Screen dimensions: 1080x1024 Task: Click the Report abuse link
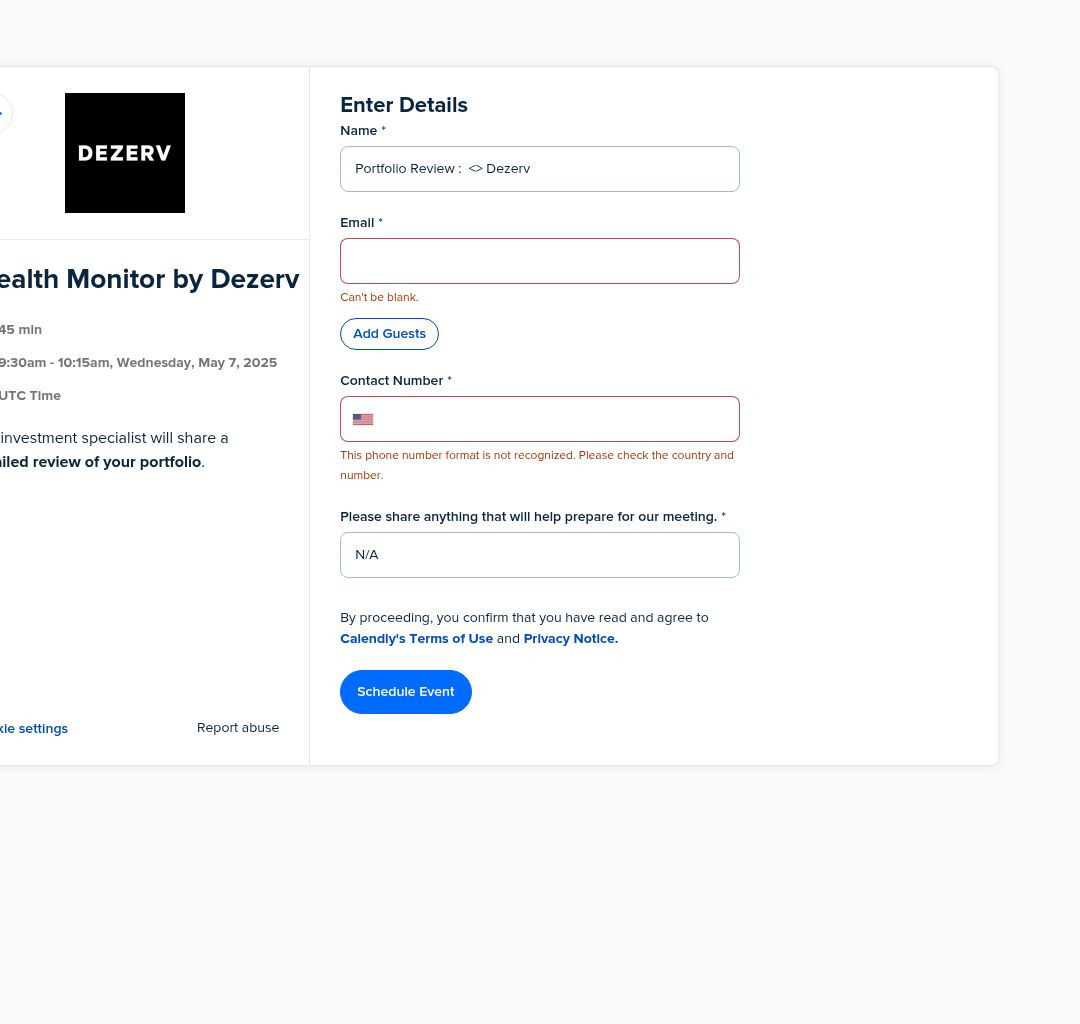click(x=238, y=728)
